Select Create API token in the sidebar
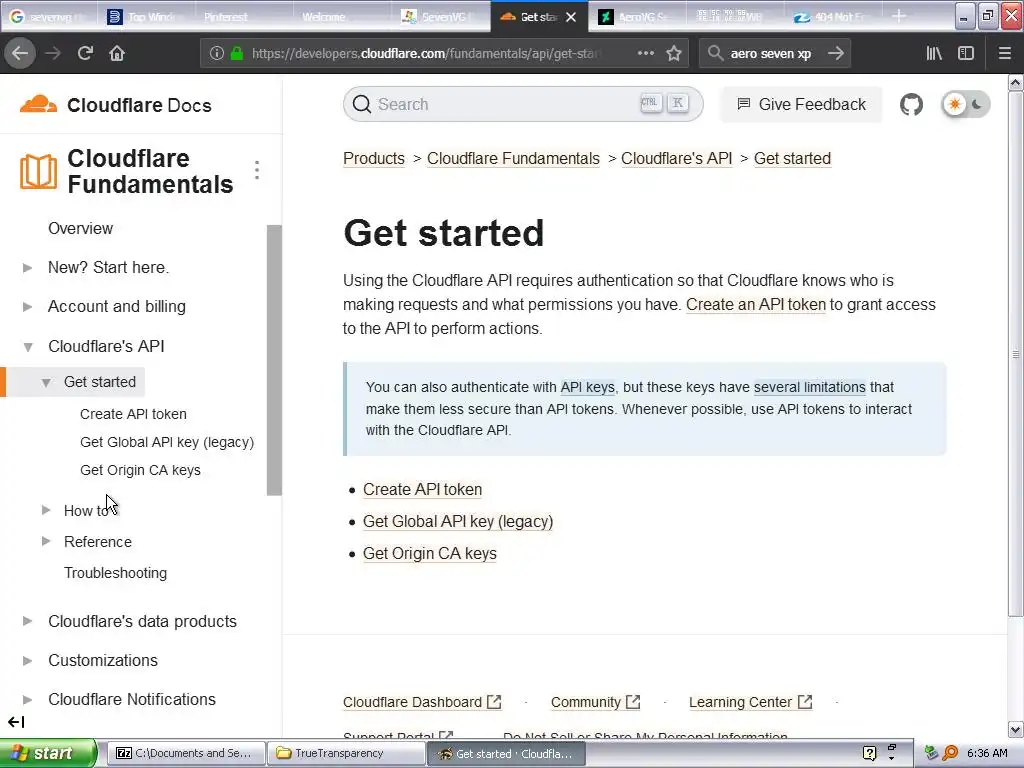1024x768 pixels. [x=133, y=414]
